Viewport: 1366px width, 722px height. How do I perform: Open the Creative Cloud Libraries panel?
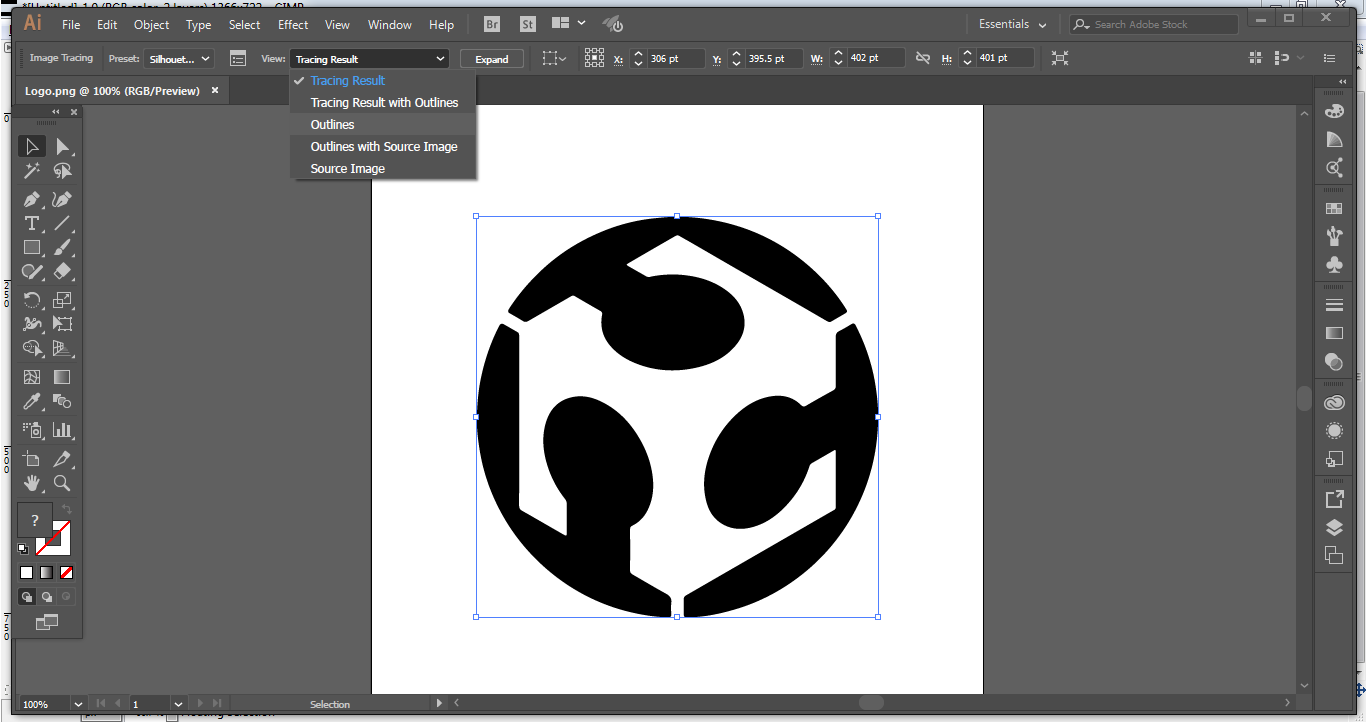pos(1334,403)
